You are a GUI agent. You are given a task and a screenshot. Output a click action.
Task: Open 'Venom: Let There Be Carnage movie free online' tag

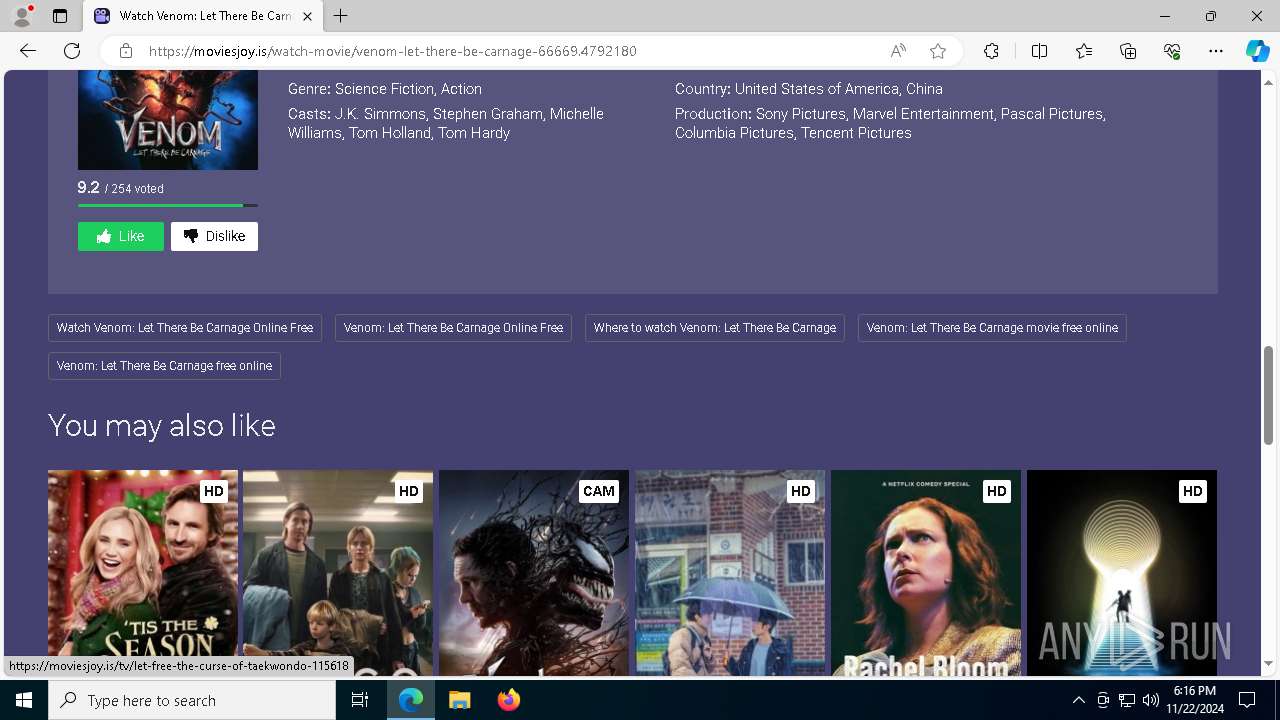tap(992, 328)
